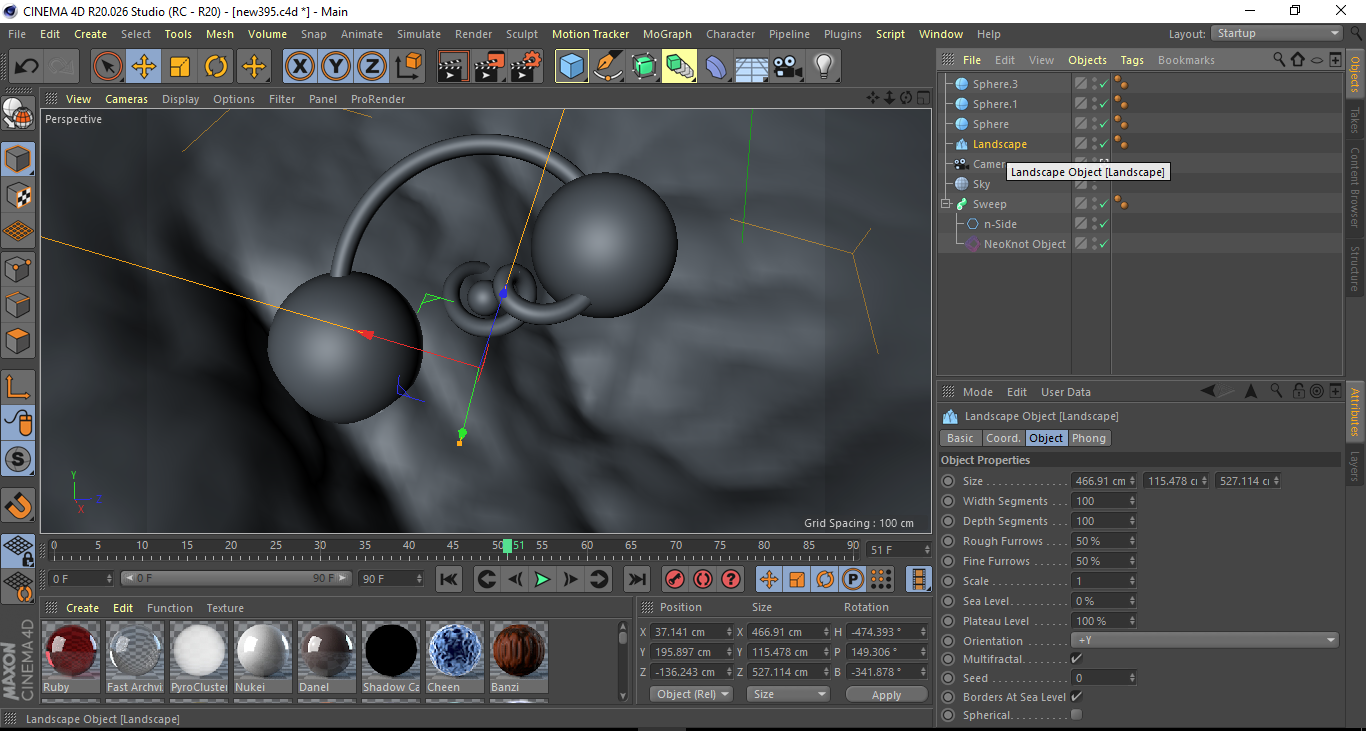Screen dimensions: 1366x731
Task: Toggle Autokeying button
Action: [703, 579]
